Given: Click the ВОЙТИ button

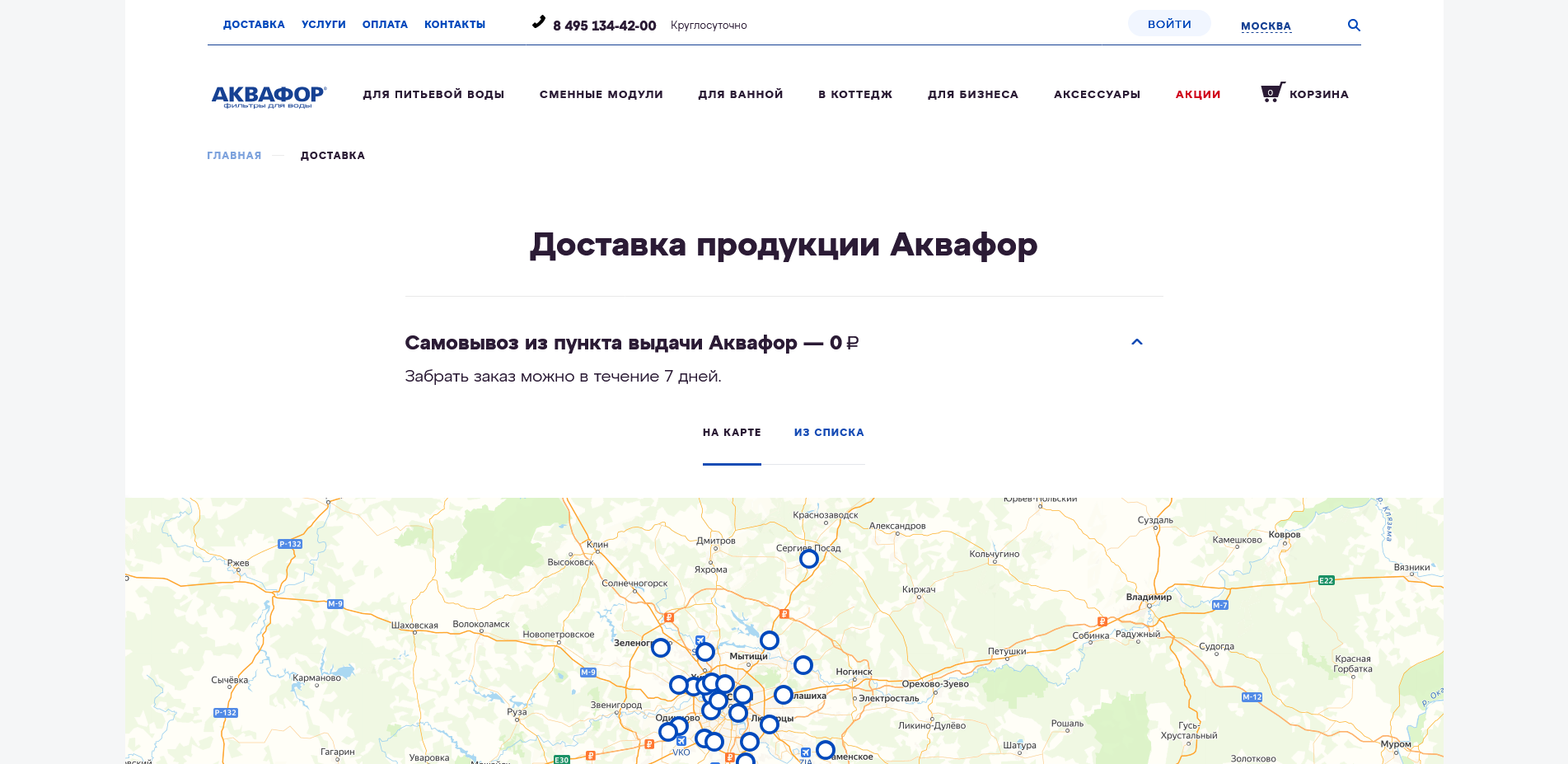Looking at the screenshot, I should [x=1169, y=23].
